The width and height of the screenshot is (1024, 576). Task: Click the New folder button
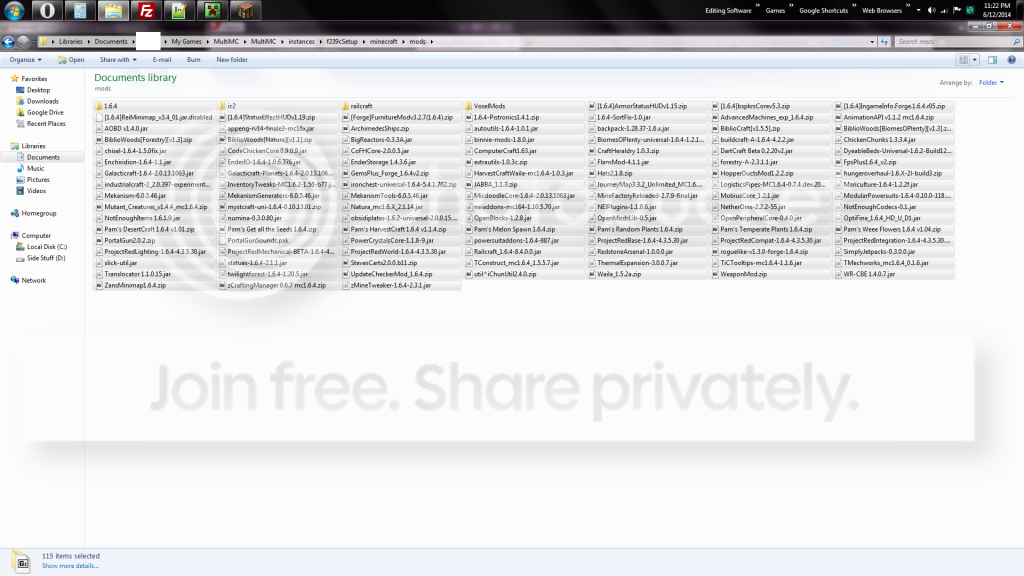232,60
